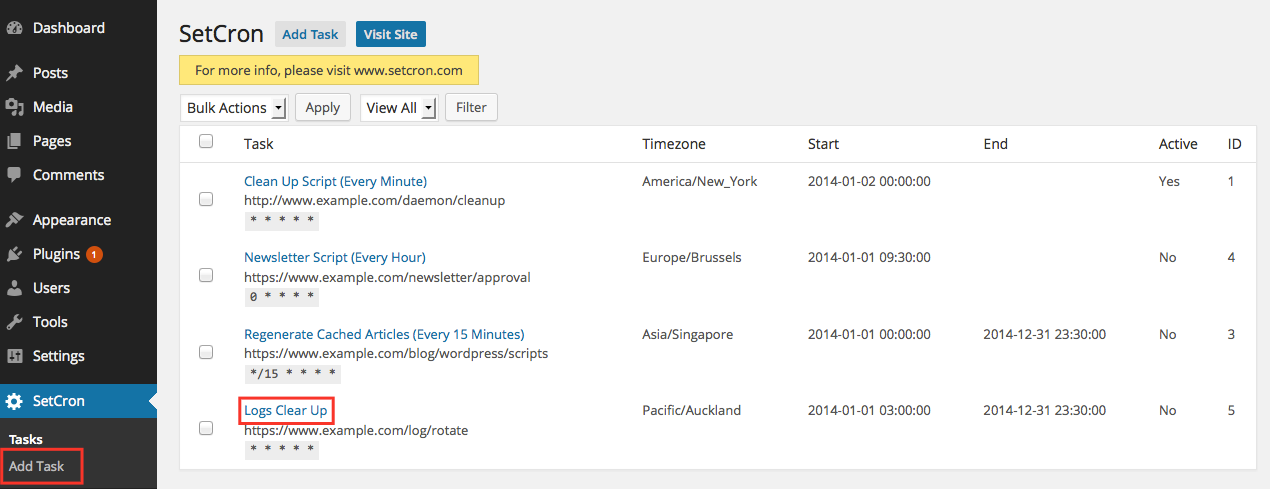
Task: Click the URL http://www.example.com/daemon/cleanup
Action: (x=374, y=200)
